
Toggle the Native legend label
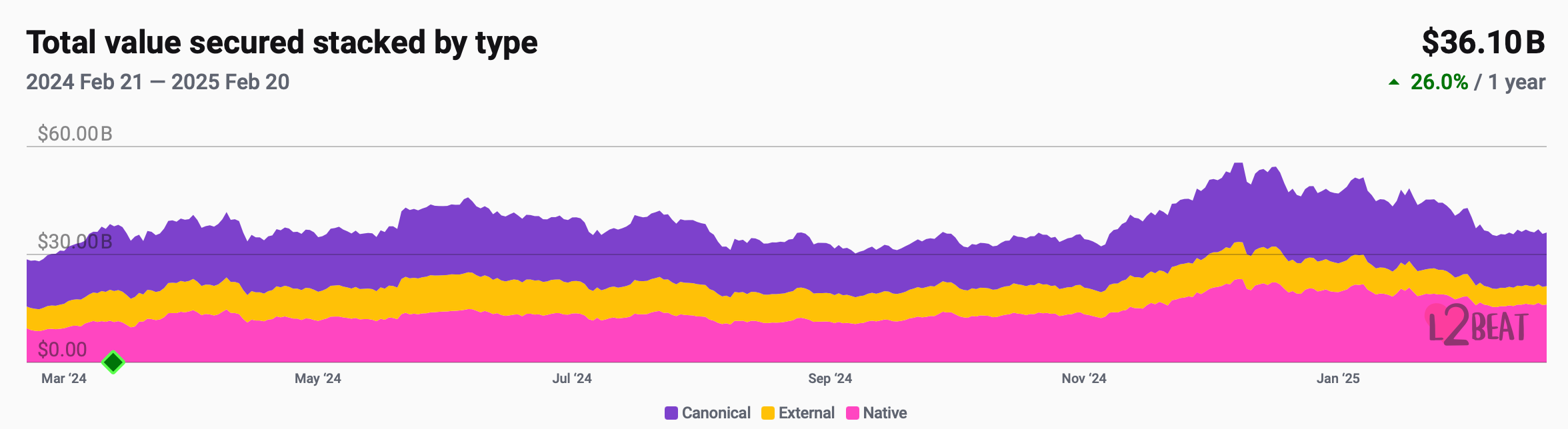885,413
